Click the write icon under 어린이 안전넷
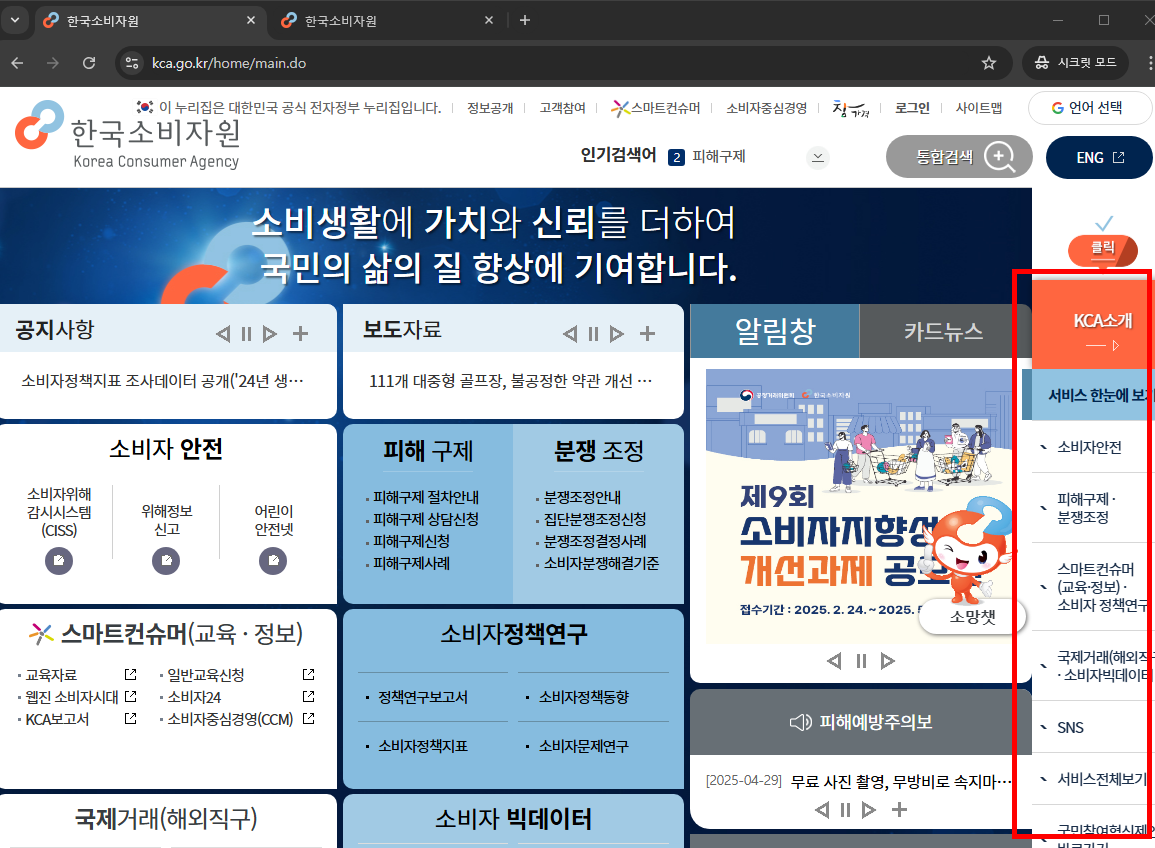Image resolution: width=1155 pixels, height=848 pixels. 273,561
